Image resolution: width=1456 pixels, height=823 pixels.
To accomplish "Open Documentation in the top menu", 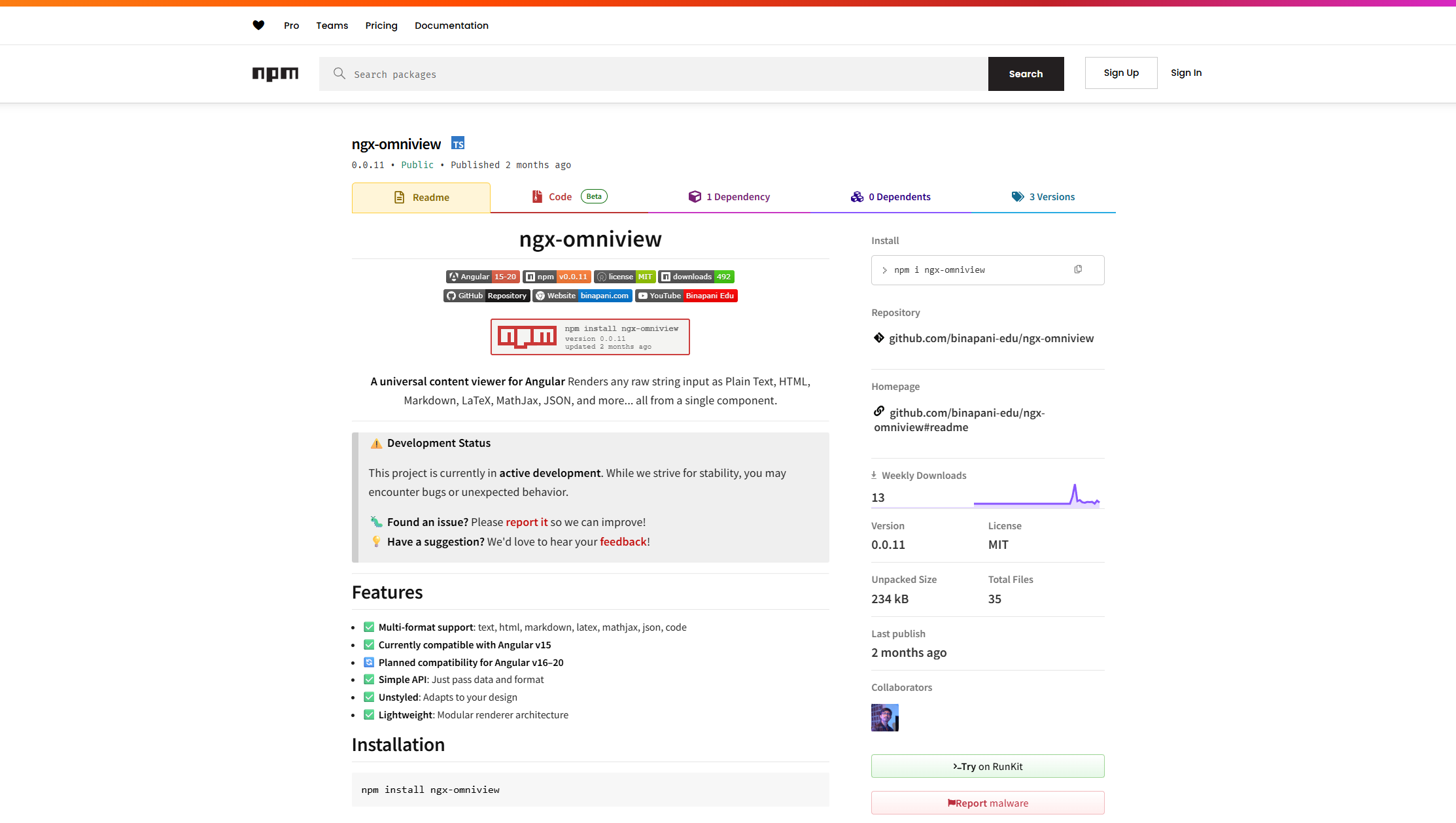I will click(x=451, y=26).
